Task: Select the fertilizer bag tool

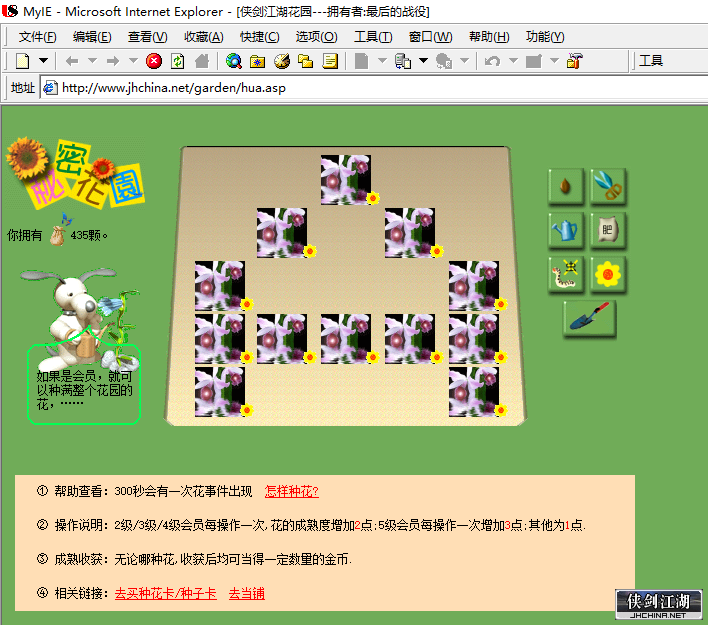Action: (608, 230)
